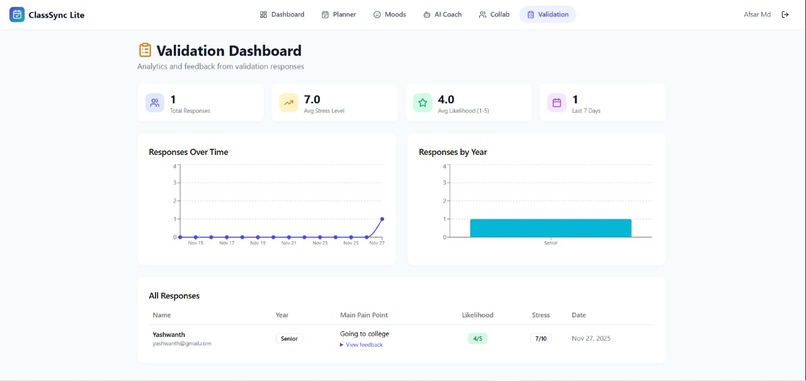Click the Total Responses people icon
This screenshot has height=381, width=806.
[155, 103]
